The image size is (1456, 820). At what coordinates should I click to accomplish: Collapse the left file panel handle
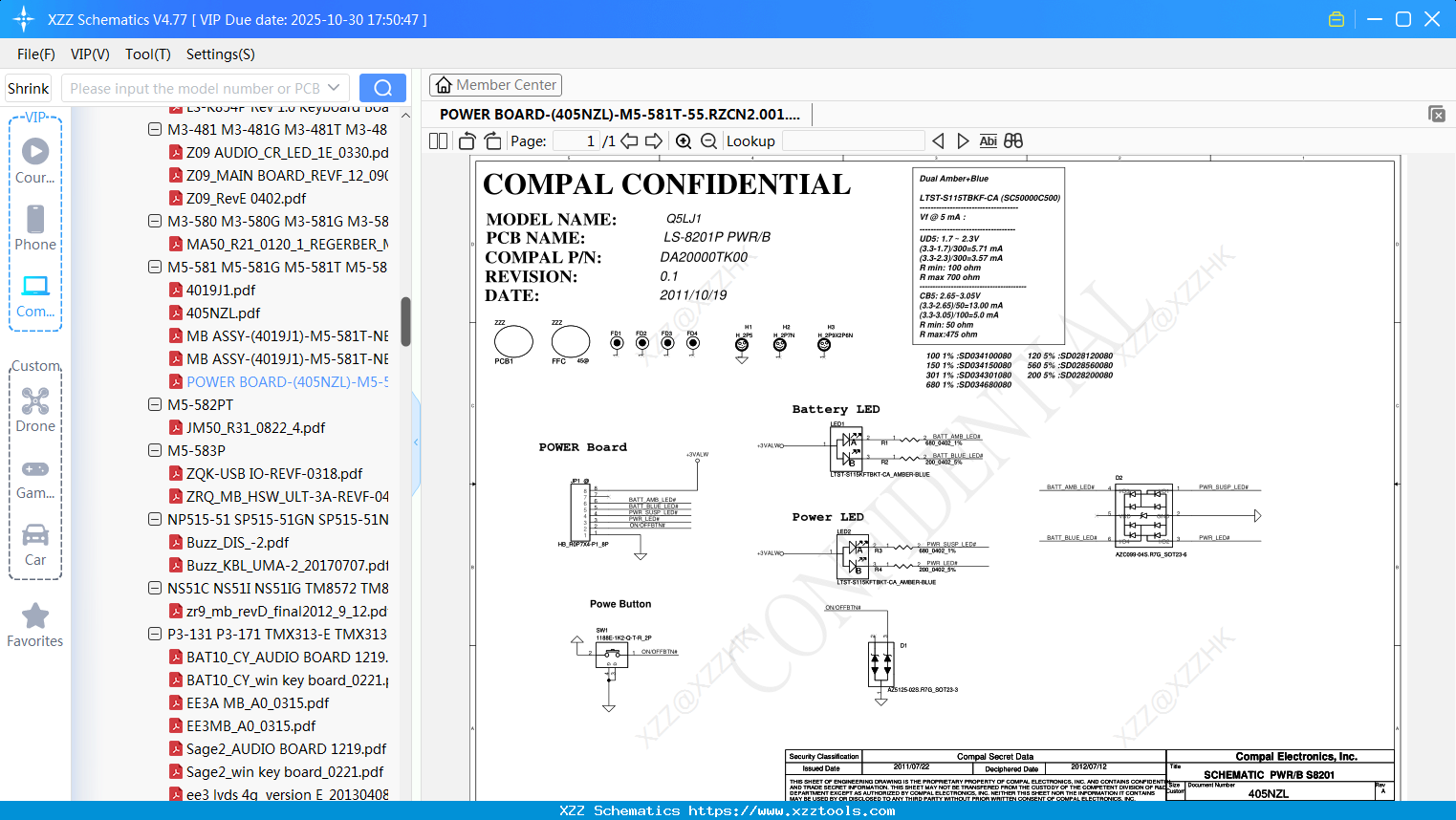[416, 442]
